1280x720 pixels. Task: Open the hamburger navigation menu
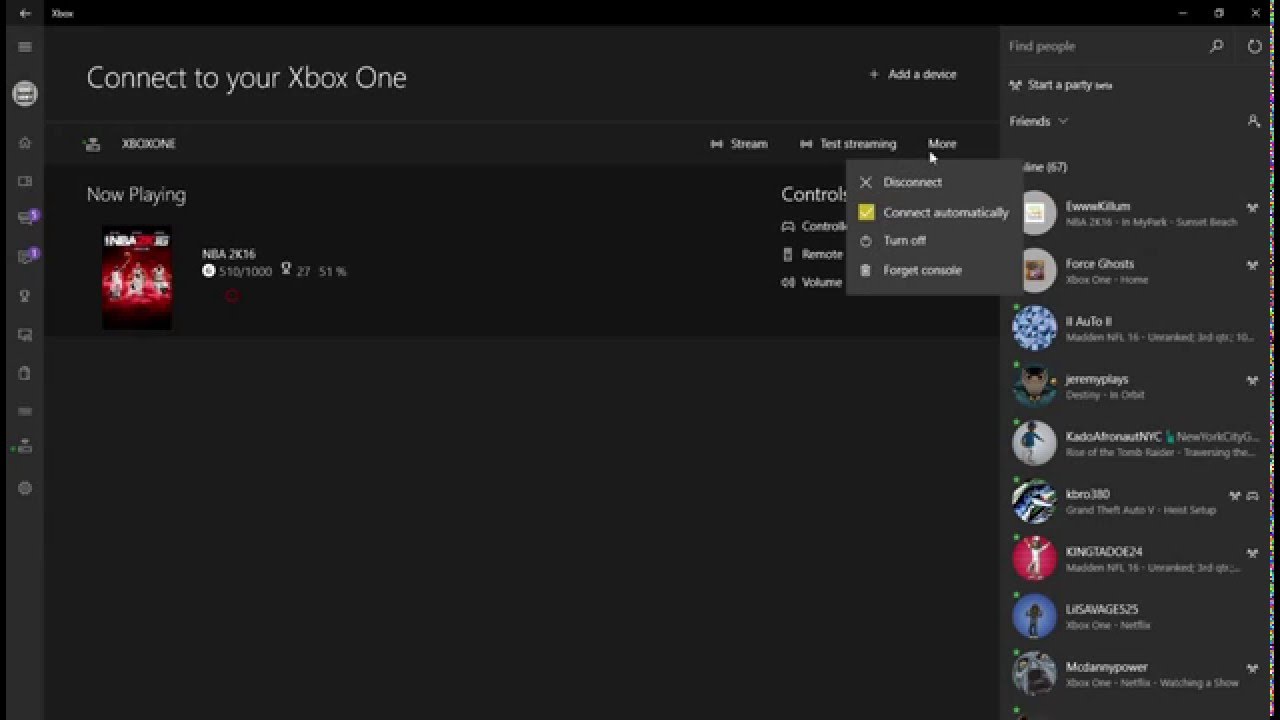pyautogui.click(x=25, y=46)
